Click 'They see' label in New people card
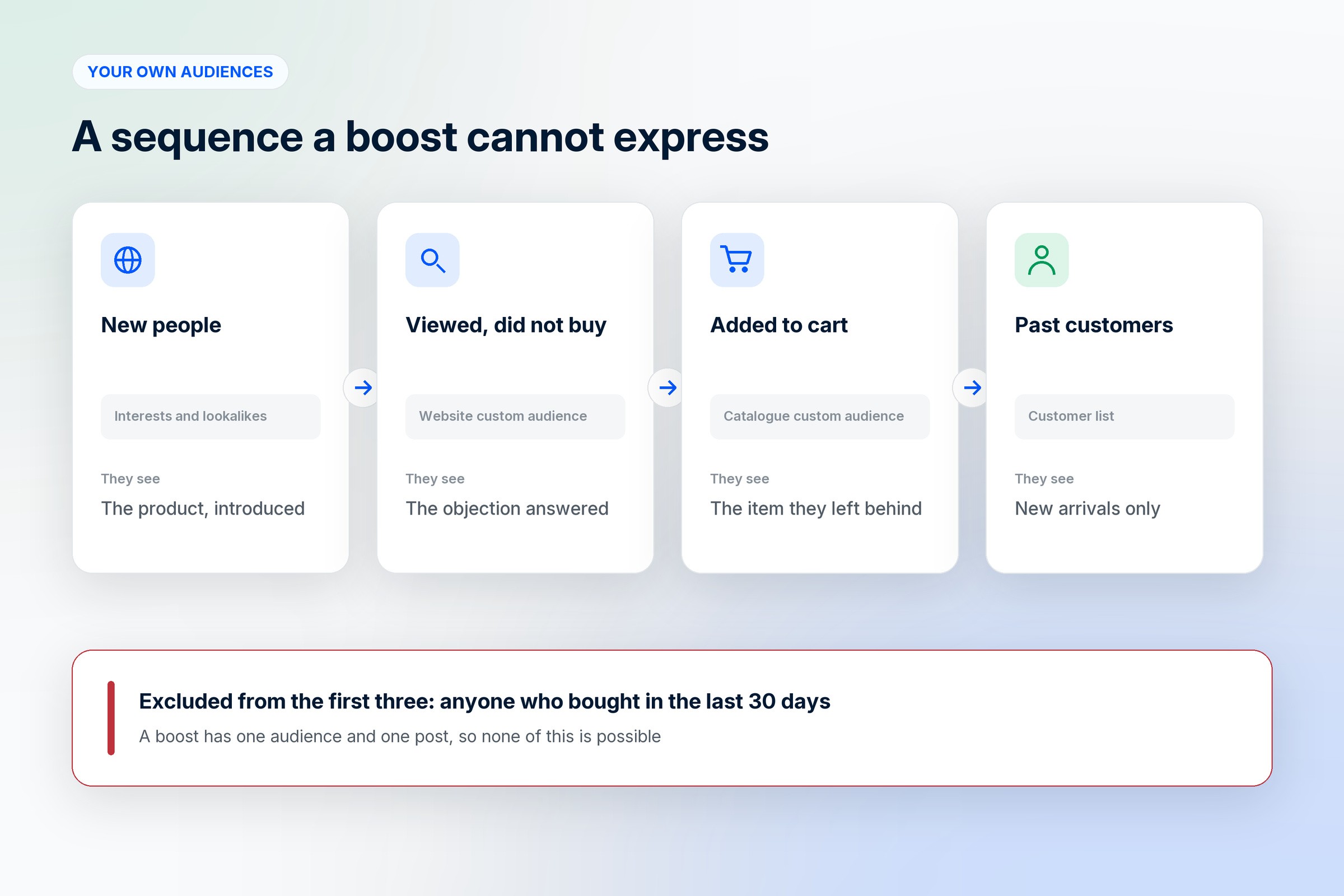1344x896 pixels. pyautogui.click(x=130, y=479)
